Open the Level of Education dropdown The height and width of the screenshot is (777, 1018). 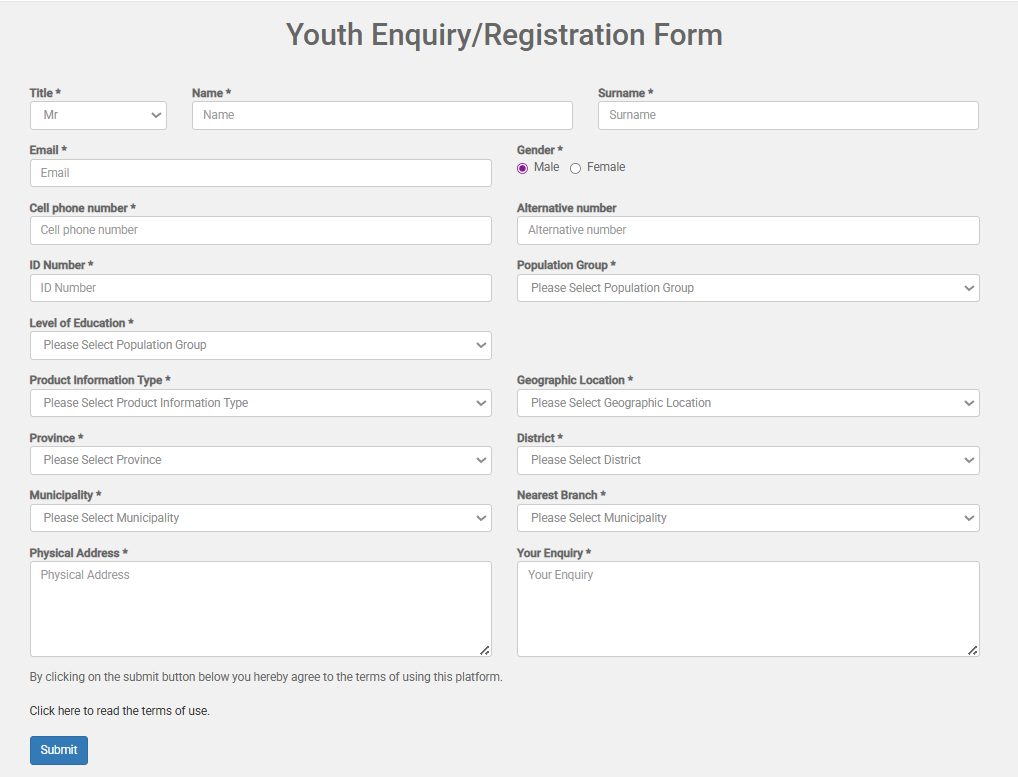pyautogui.click(x=260, y=345)
